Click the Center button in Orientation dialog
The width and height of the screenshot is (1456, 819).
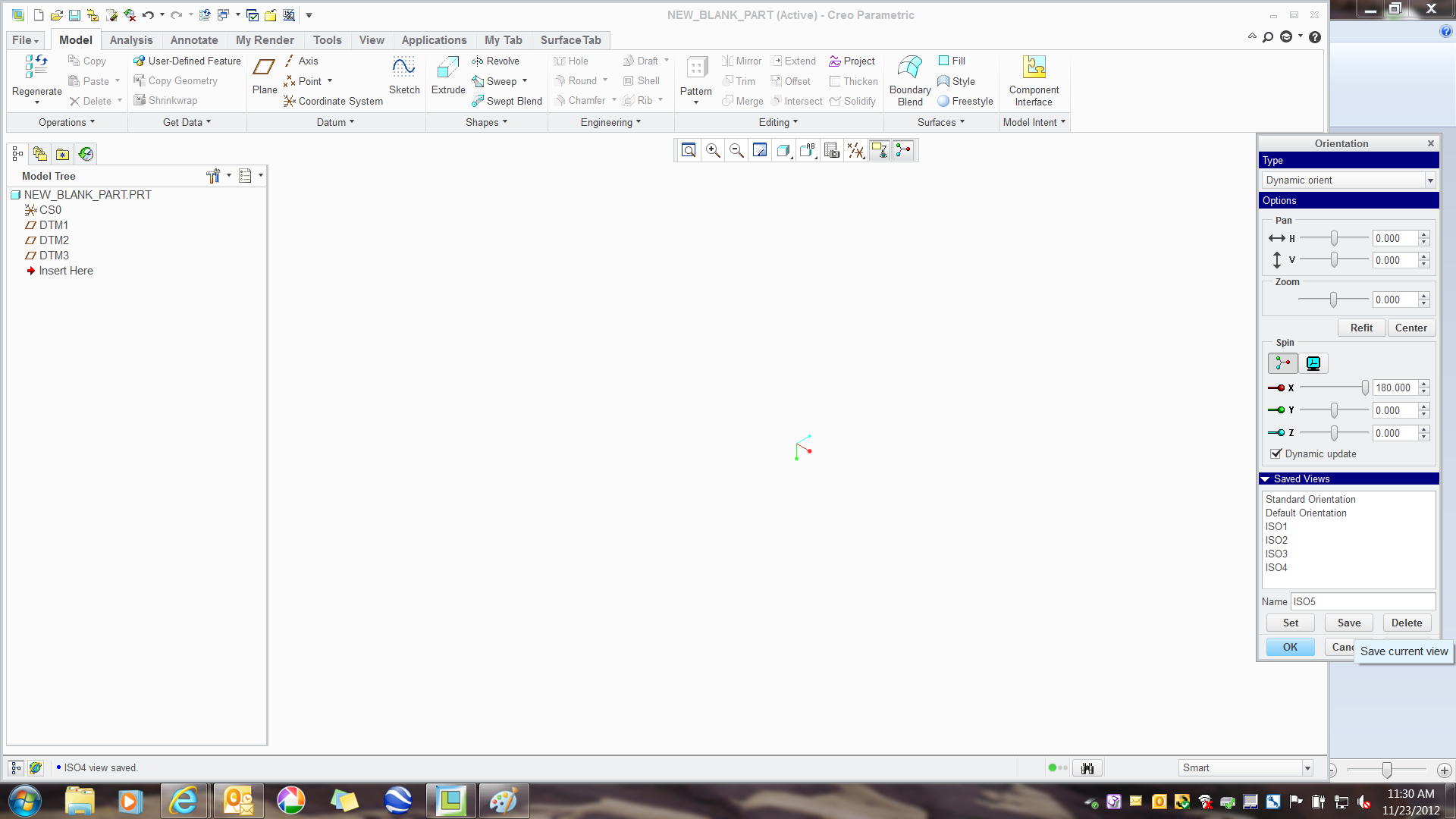coord(1410,328)
